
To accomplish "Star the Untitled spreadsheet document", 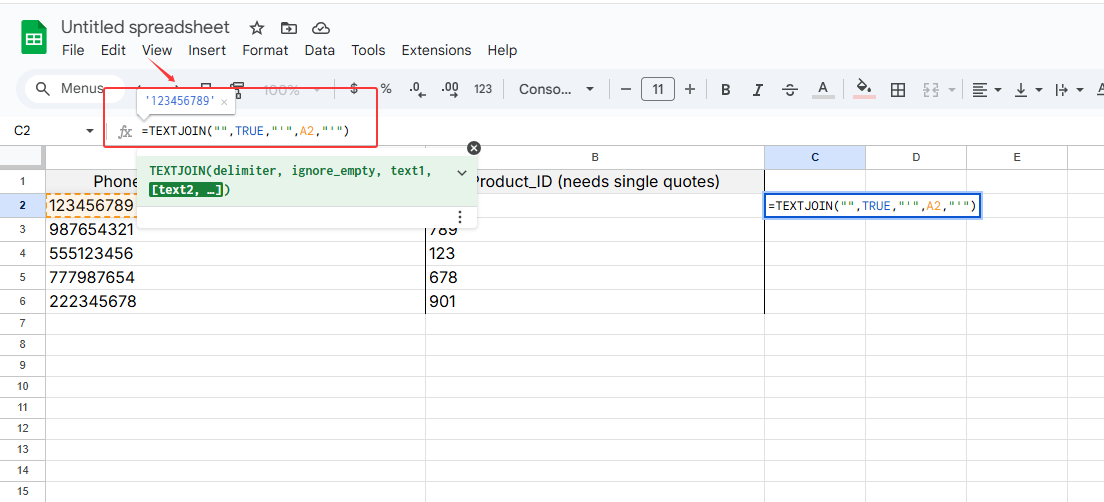I will pyautogui.click(x=257, y=28).
